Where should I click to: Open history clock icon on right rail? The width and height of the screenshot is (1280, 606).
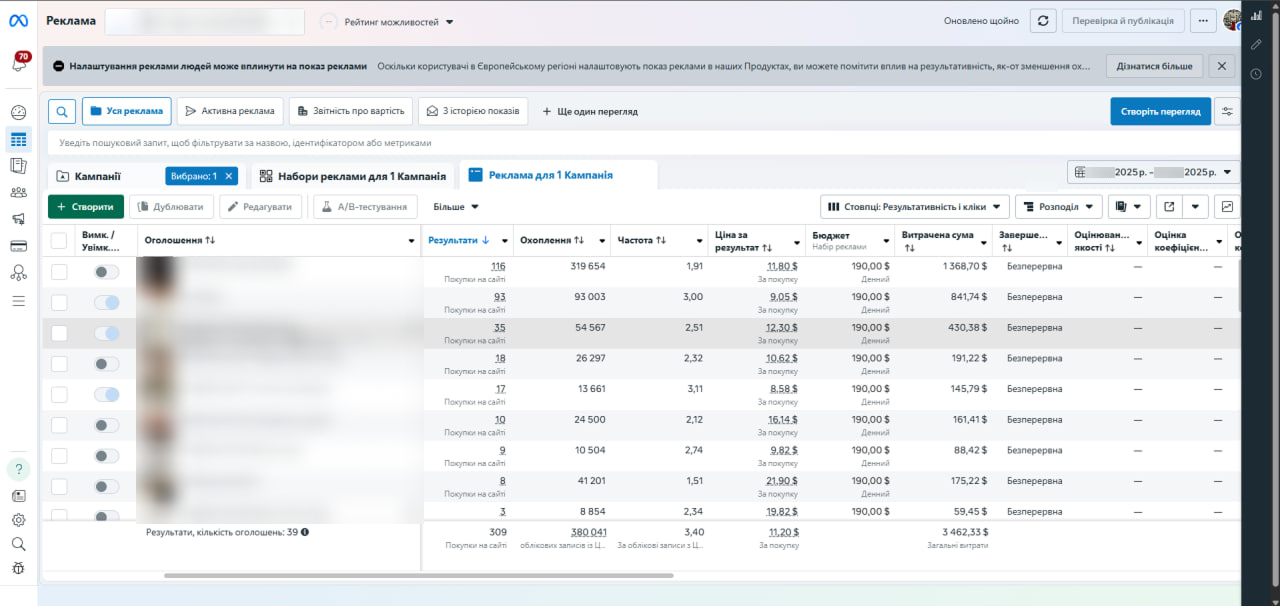pos(1257,73)
